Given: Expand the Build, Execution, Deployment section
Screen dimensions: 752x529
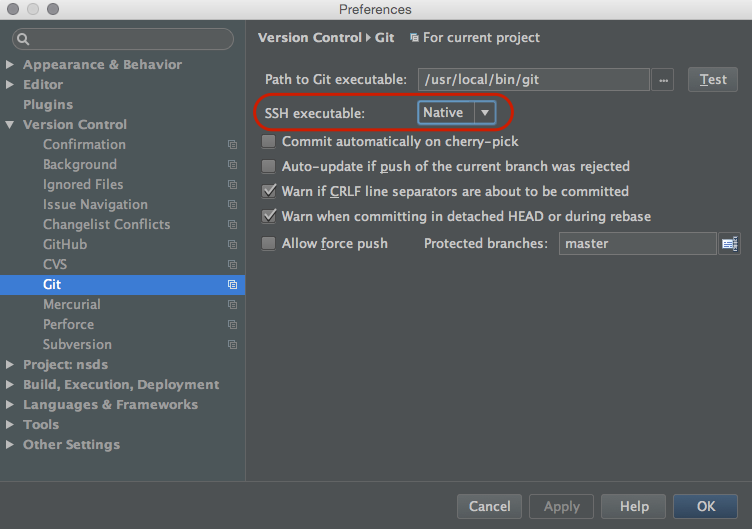Looking at the screenshot, I should (x=10, y=385).
